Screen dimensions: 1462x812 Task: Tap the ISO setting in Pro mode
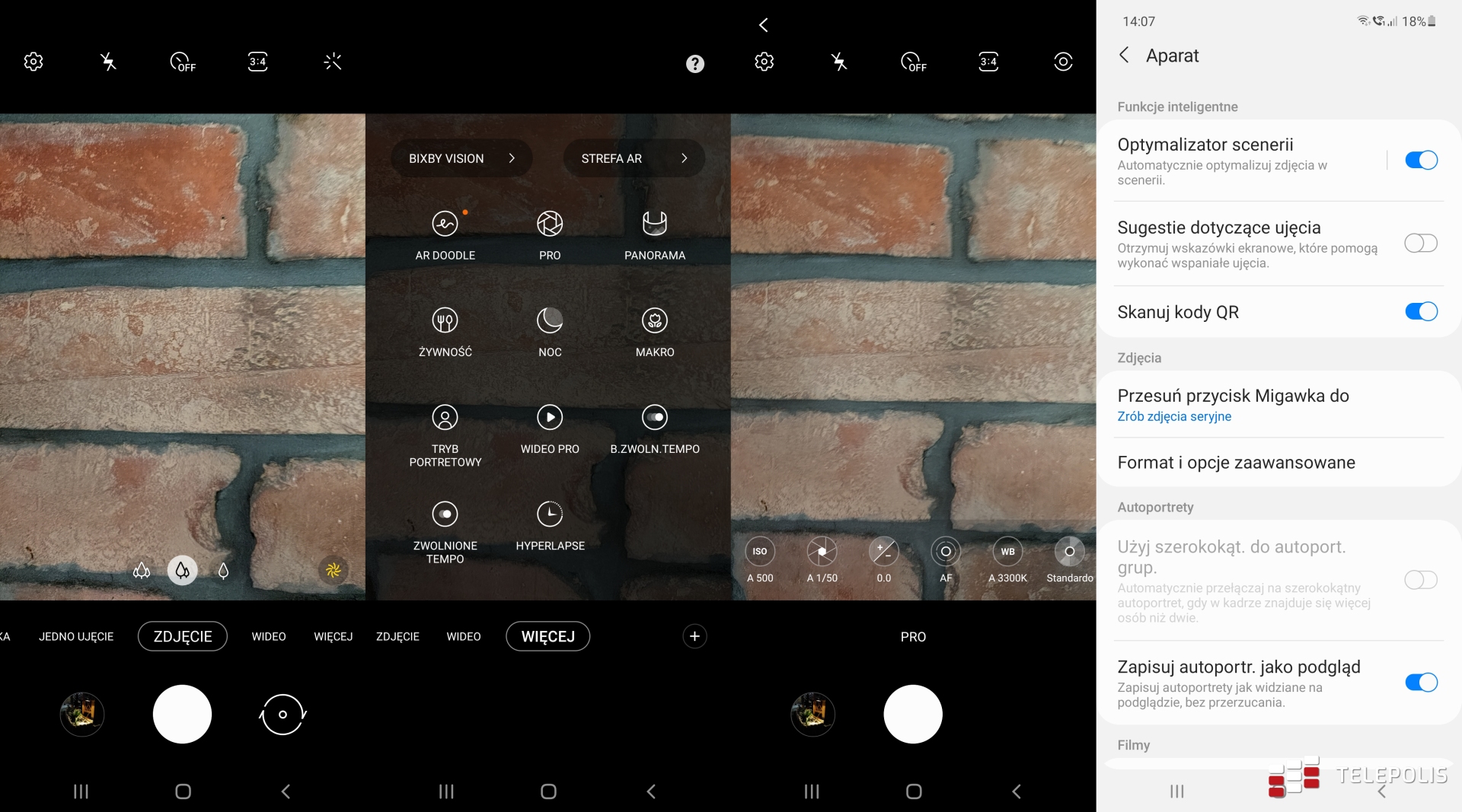coord(759,552)
